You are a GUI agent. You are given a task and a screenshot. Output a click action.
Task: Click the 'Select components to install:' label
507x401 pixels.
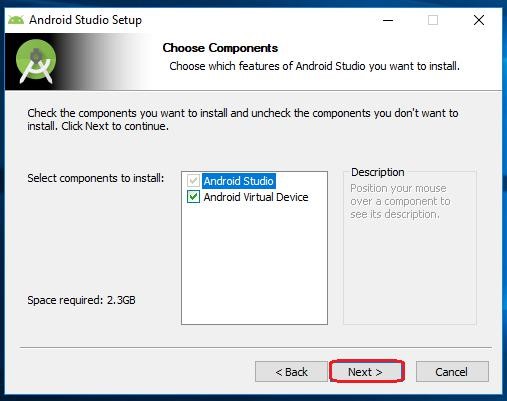click(x=96, y=178)
